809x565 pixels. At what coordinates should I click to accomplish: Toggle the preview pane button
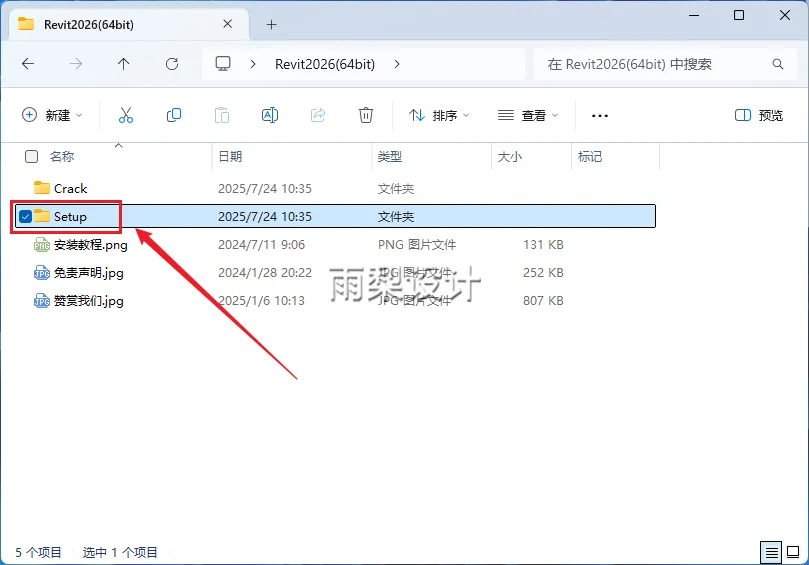tap(758, 115)
